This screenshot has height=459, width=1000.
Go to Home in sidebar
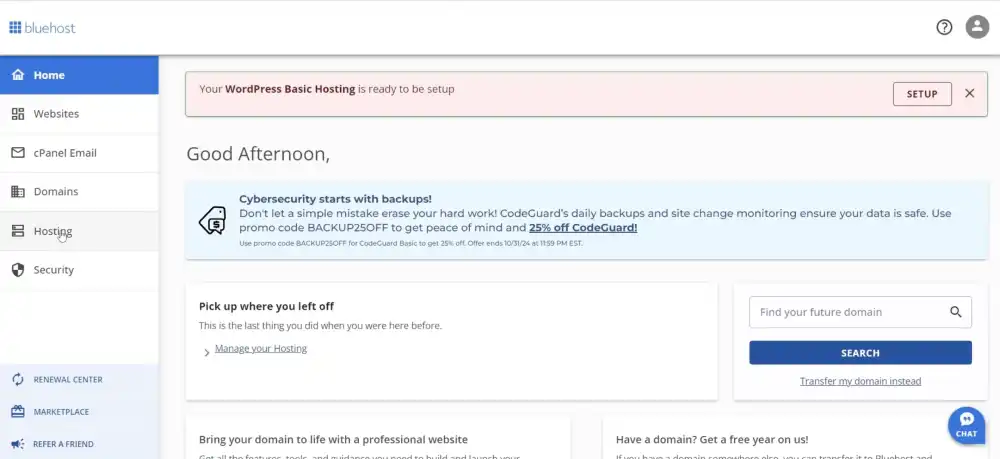79,75
